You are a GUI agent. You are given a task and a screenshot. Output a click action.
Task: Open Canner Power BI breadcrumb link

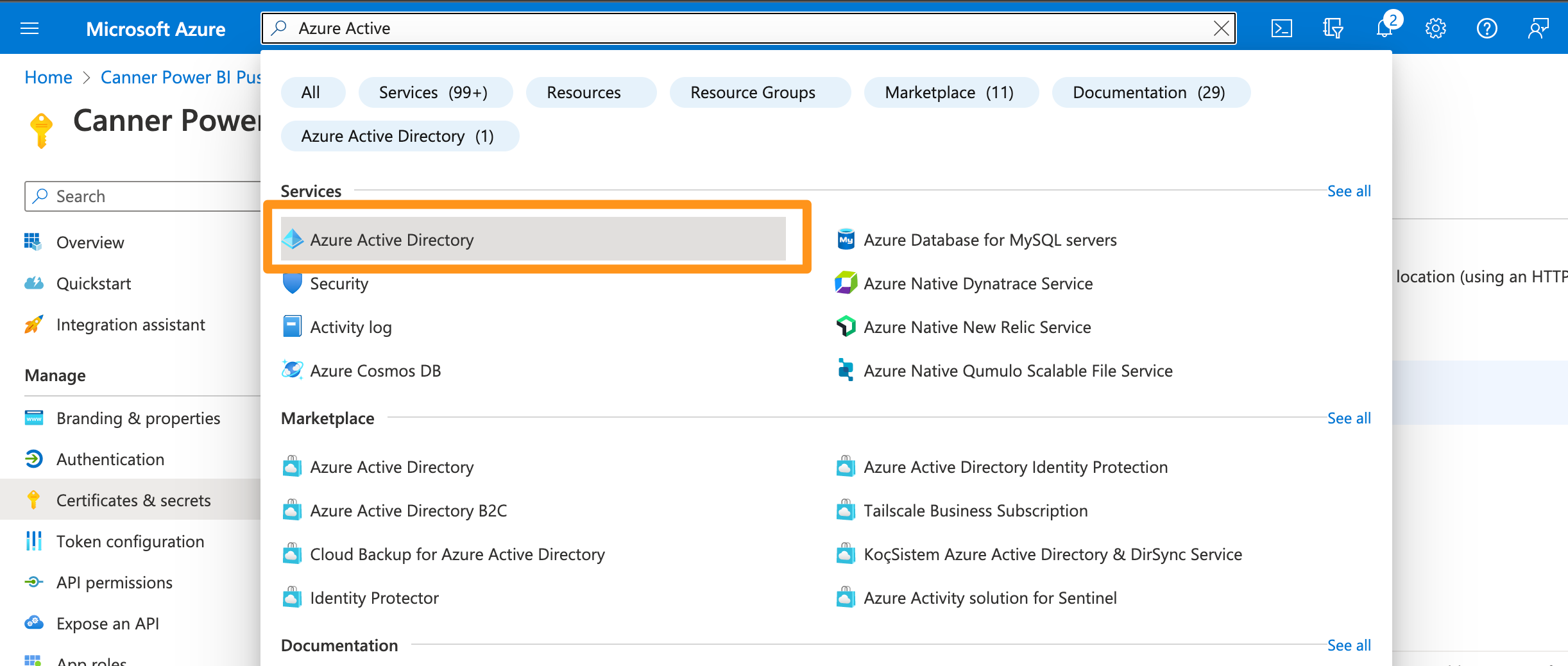[181, 77]
